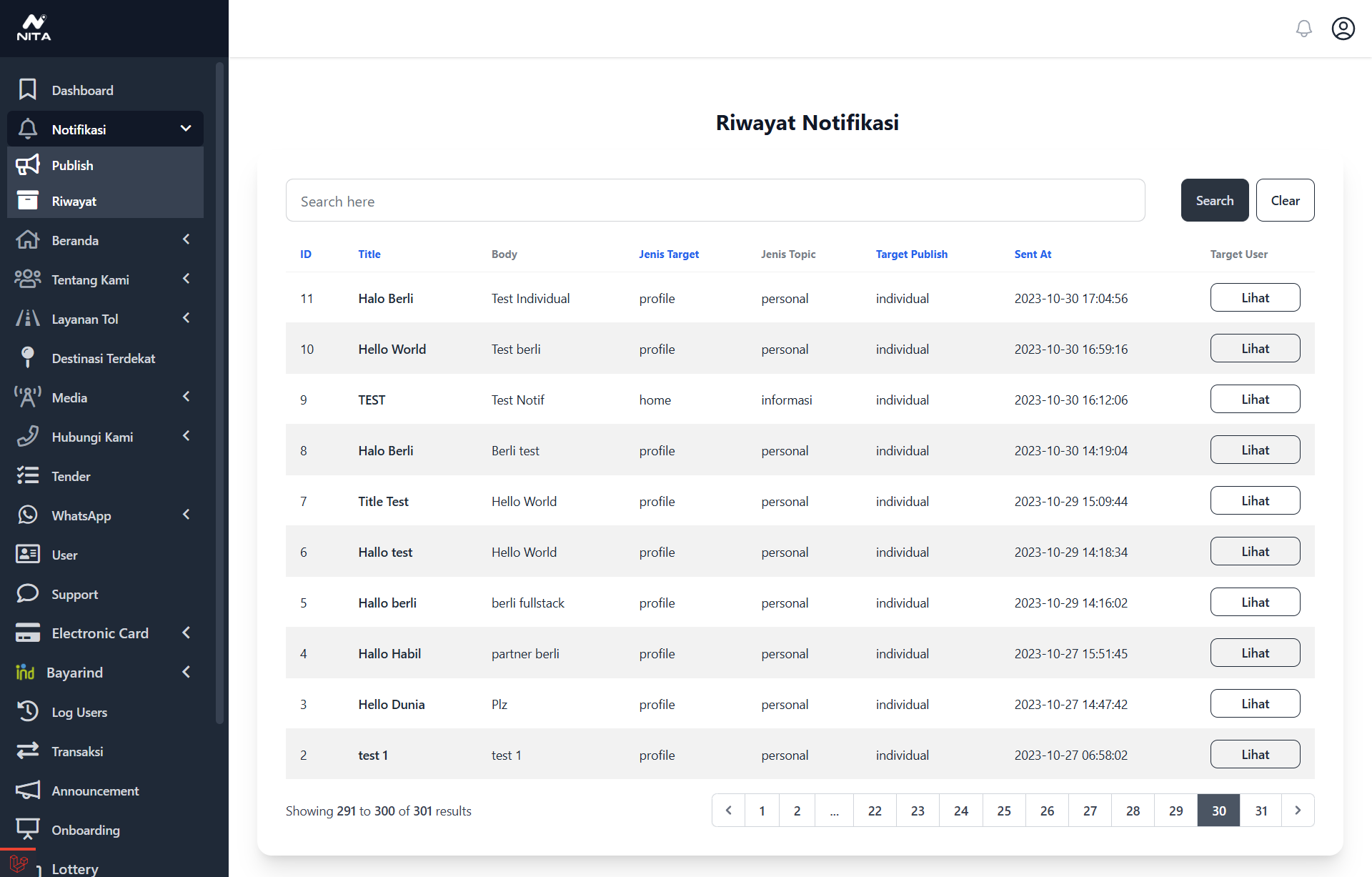Click the Dashboard bookmark icon
Image resolution: width=1372 pixels, height=877 pixels.
(27, 90)
